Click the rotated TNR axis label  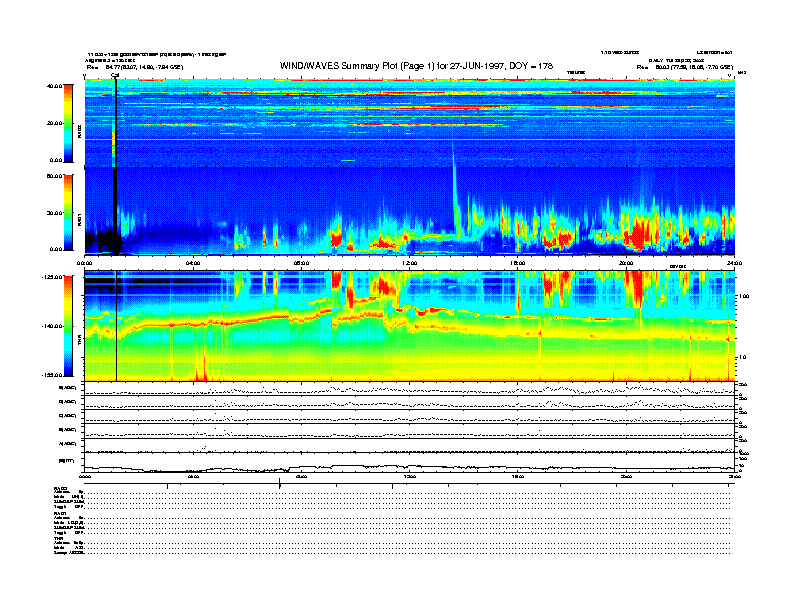[79, 341]
